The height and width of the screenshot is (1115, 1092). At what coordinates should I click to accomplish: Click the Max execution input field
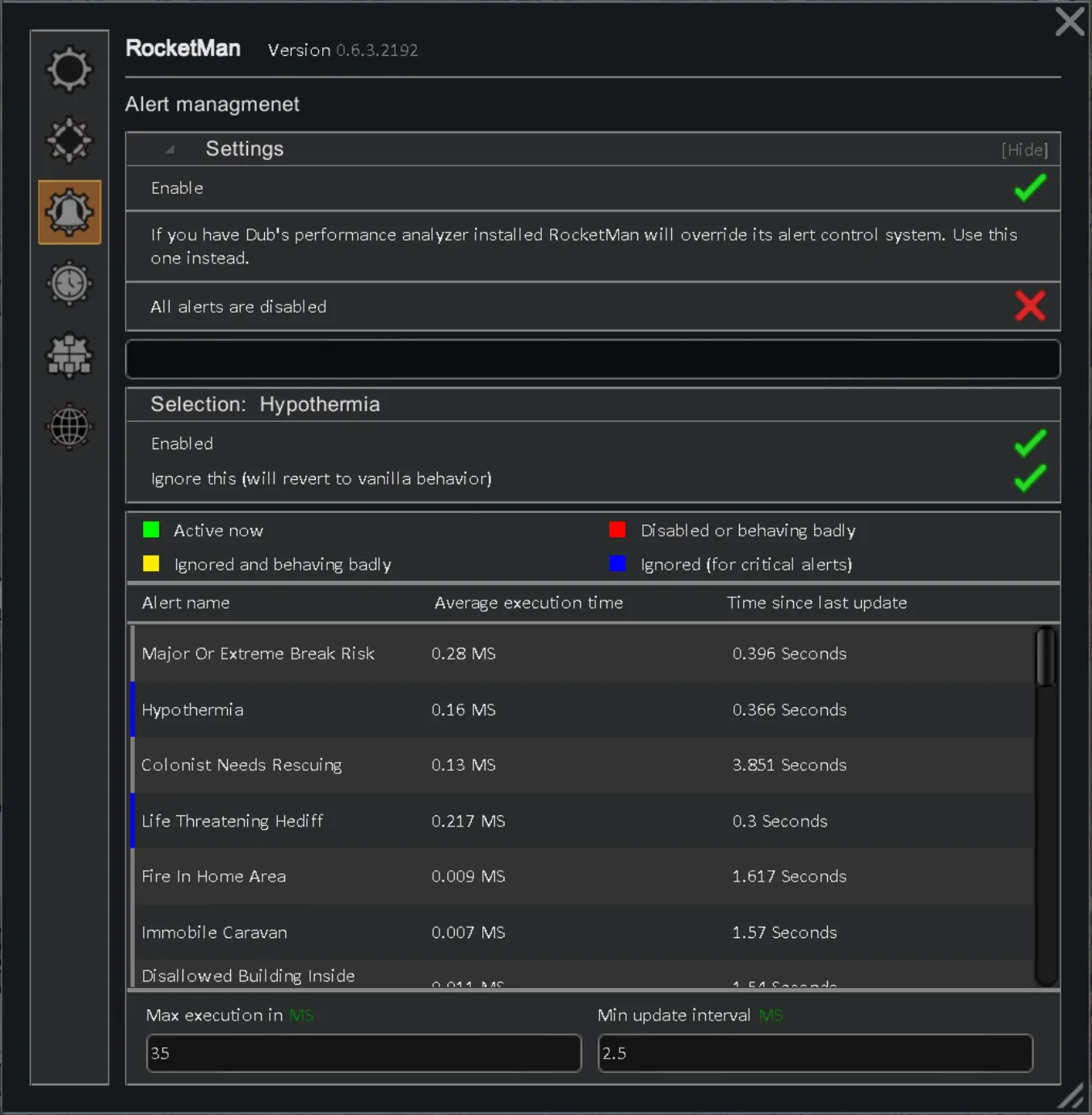pyautogui.click(x=363, y=1054)
